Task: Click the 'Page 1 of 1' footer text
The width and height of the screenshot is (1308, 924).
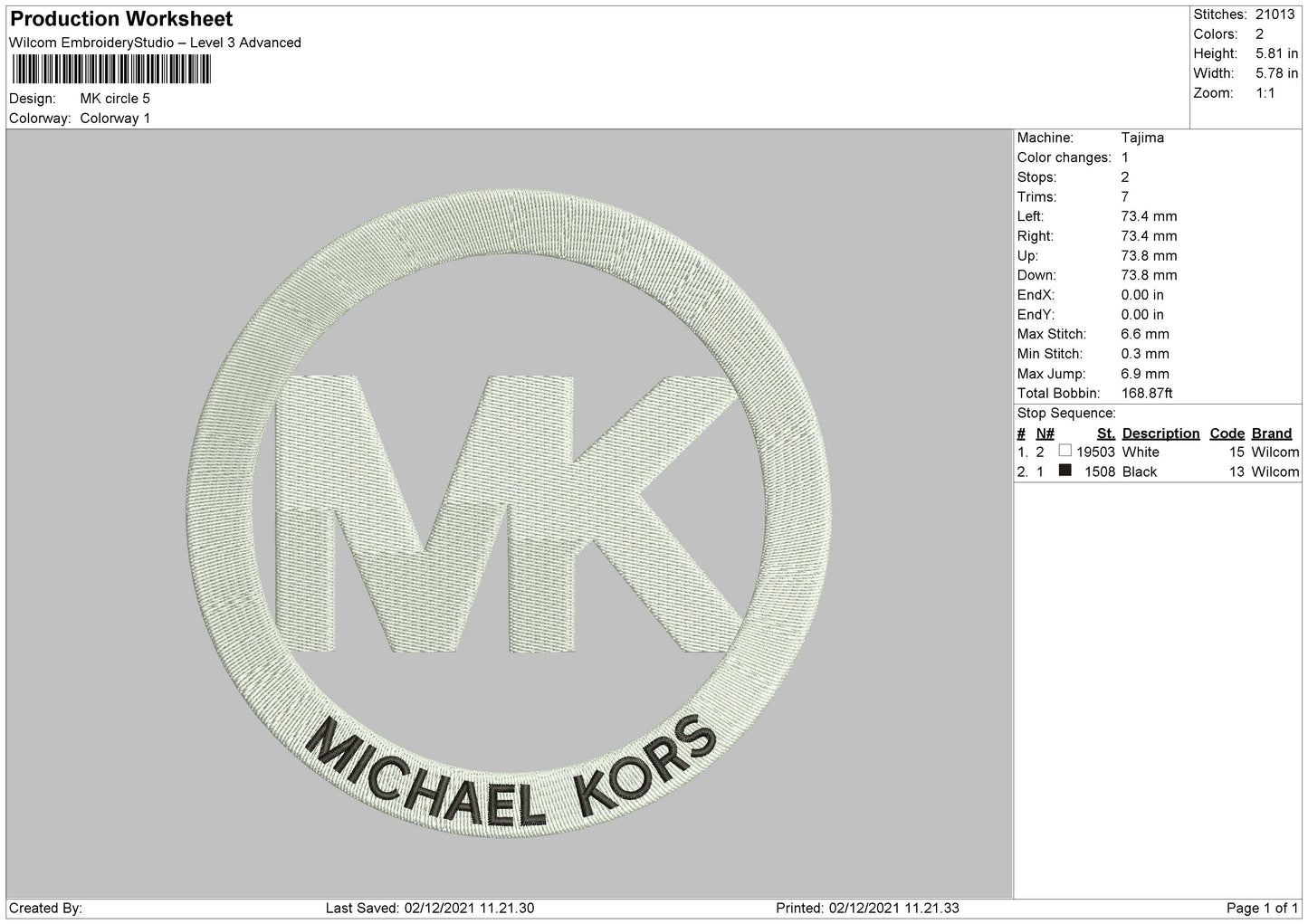Action: click(x=1262, y=908)
